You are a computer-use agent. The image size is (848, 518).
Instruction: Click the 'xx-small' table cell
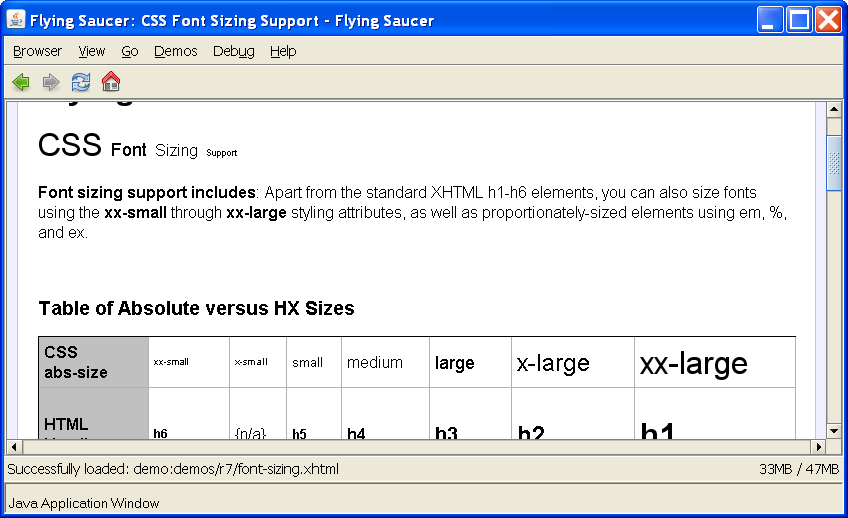click(x=189, y=362)
